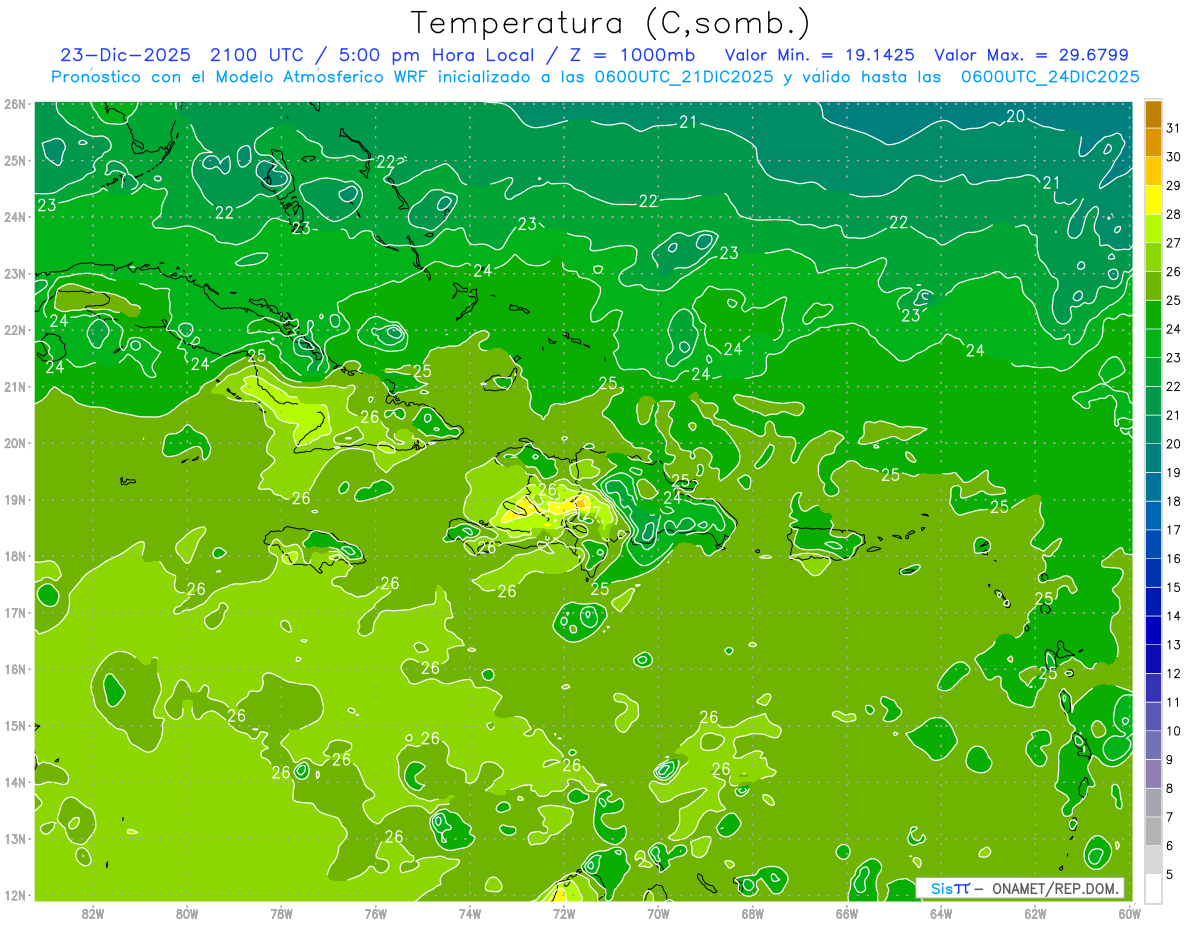Click the longitude axis label "68W"
The height and width of the screenshot is (927, 1200).
[x=752, y=913]
